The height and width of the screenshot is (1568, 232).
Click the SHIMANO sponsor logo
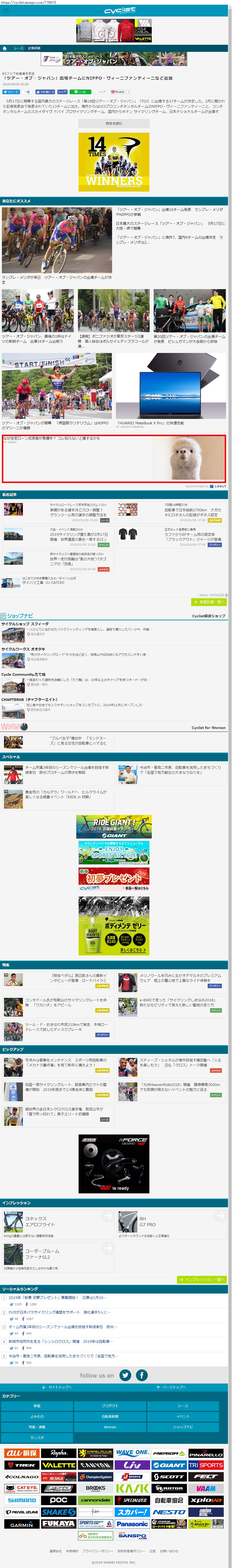[21, 1500]
